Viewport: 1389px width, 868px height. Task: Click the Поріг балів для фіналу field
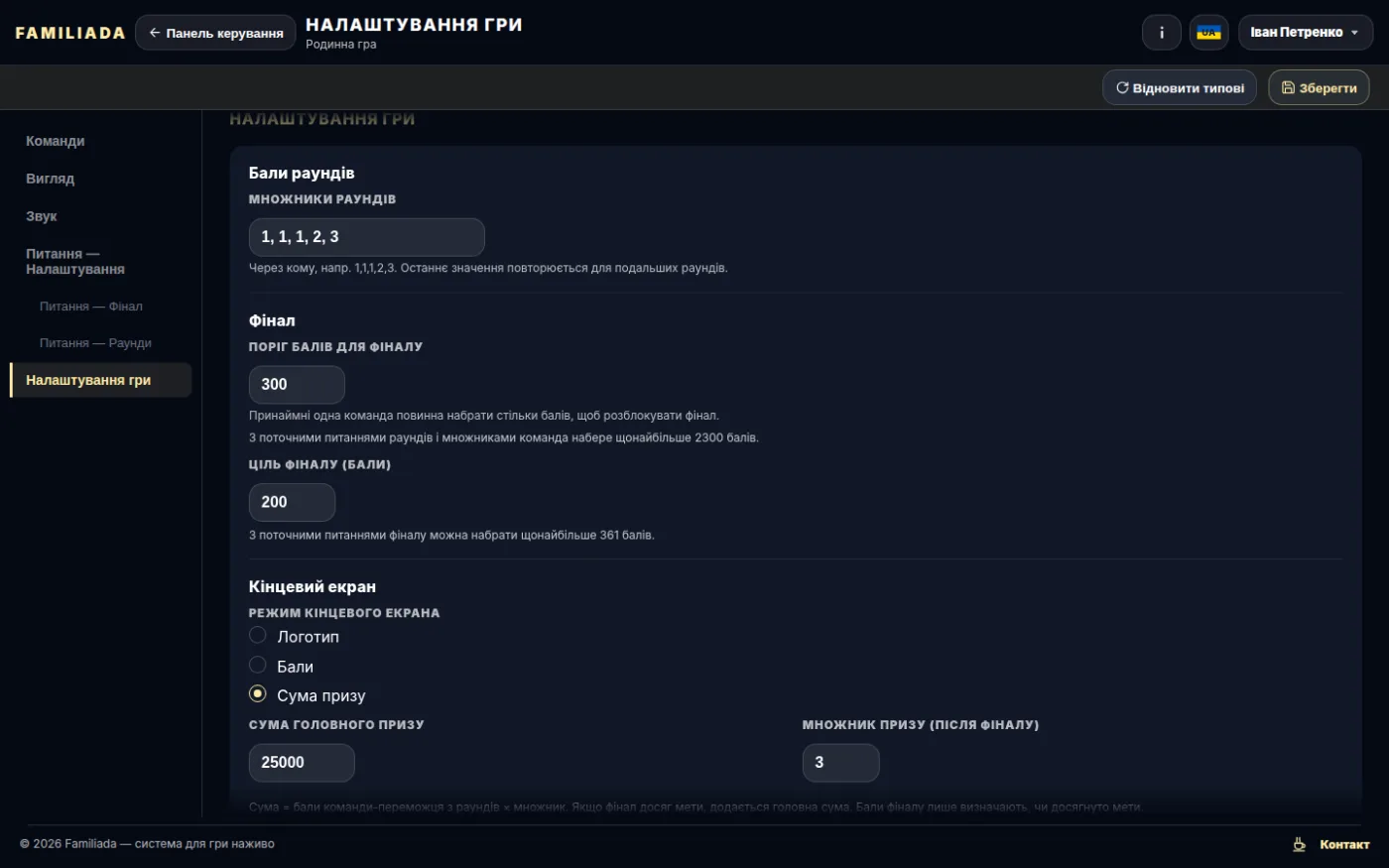(297, 385)
